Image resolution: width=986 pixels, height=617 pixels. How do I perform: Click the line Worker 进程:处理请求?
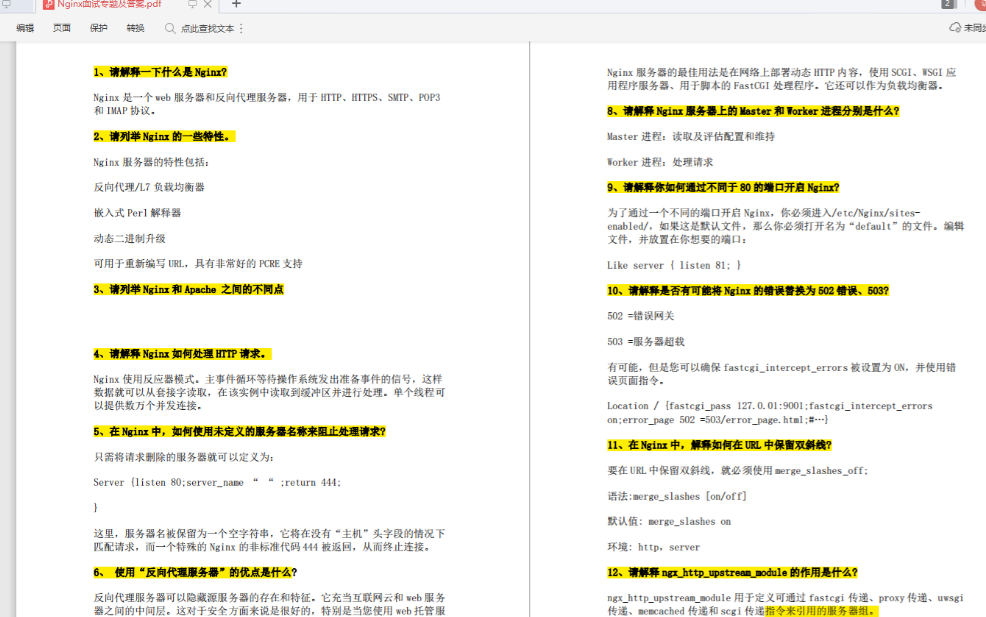[x=660, y=162]
